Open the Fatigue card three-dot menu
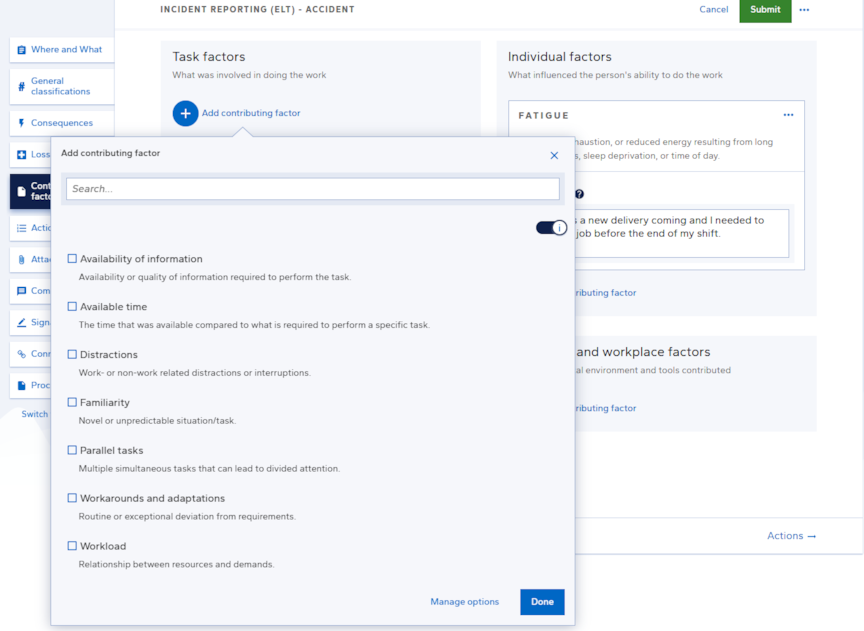 click(x=788, y=115)
